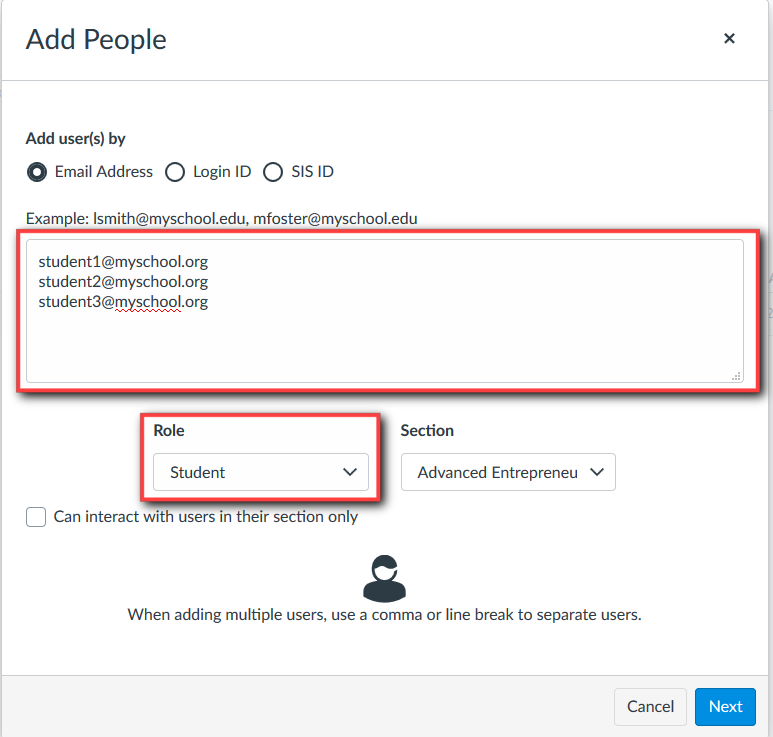The height and width of the screenshot is (737, 773).
Task: Click inside the email addresses text area
Action: pyautogui.click(x=385, y=311)
